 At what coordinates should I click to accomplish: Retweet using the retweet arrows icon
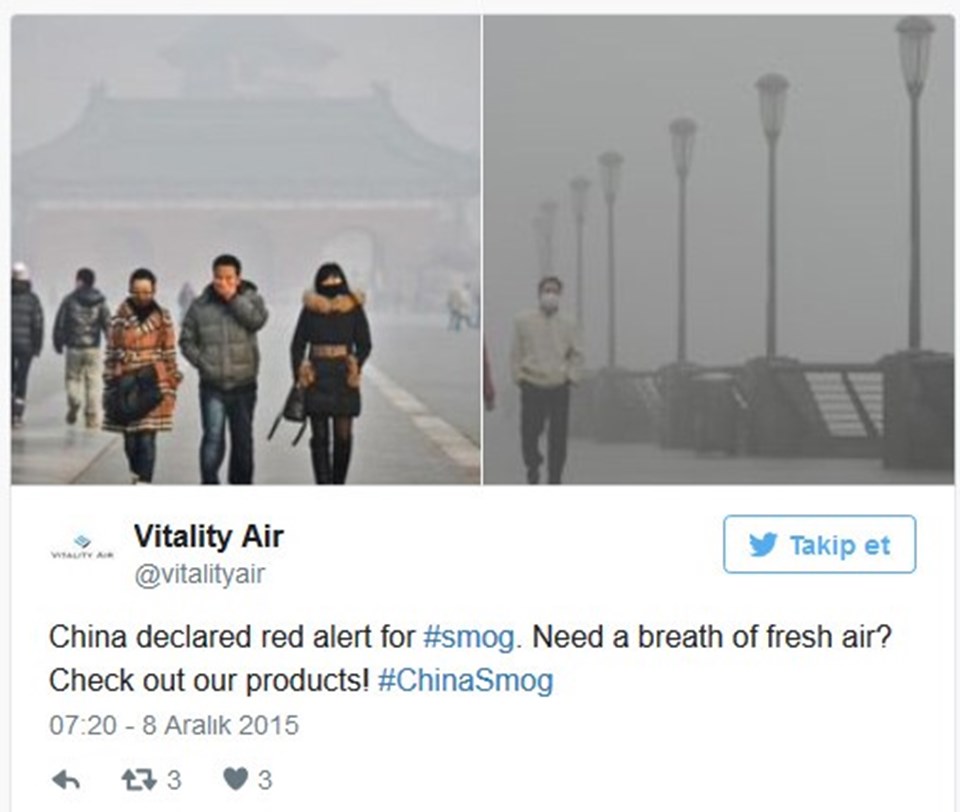tap(139, 780)
